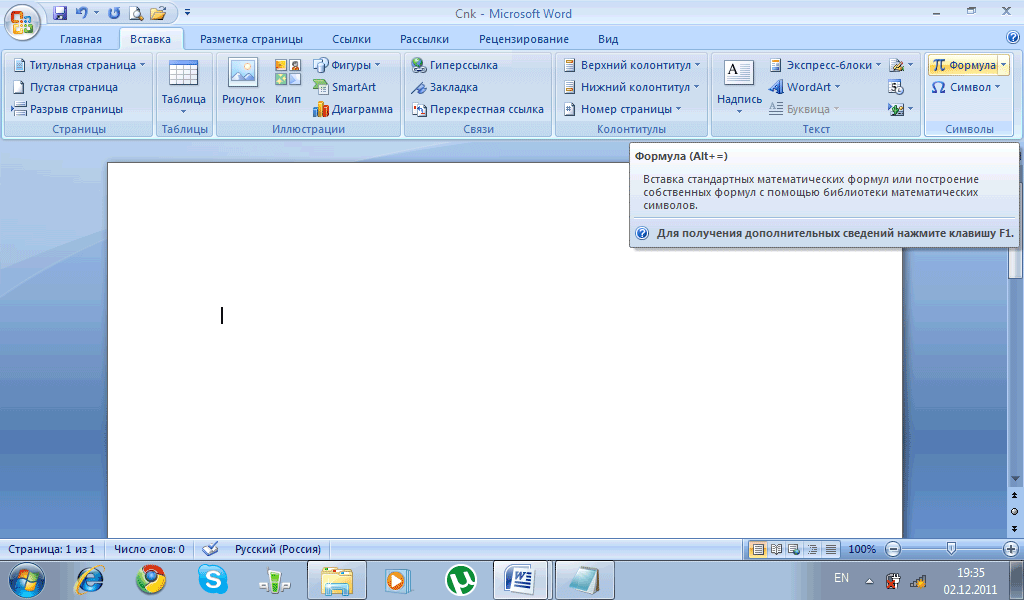Open the Разметка страницы tab
The image size is (1024, 600).
coord(251,39)
